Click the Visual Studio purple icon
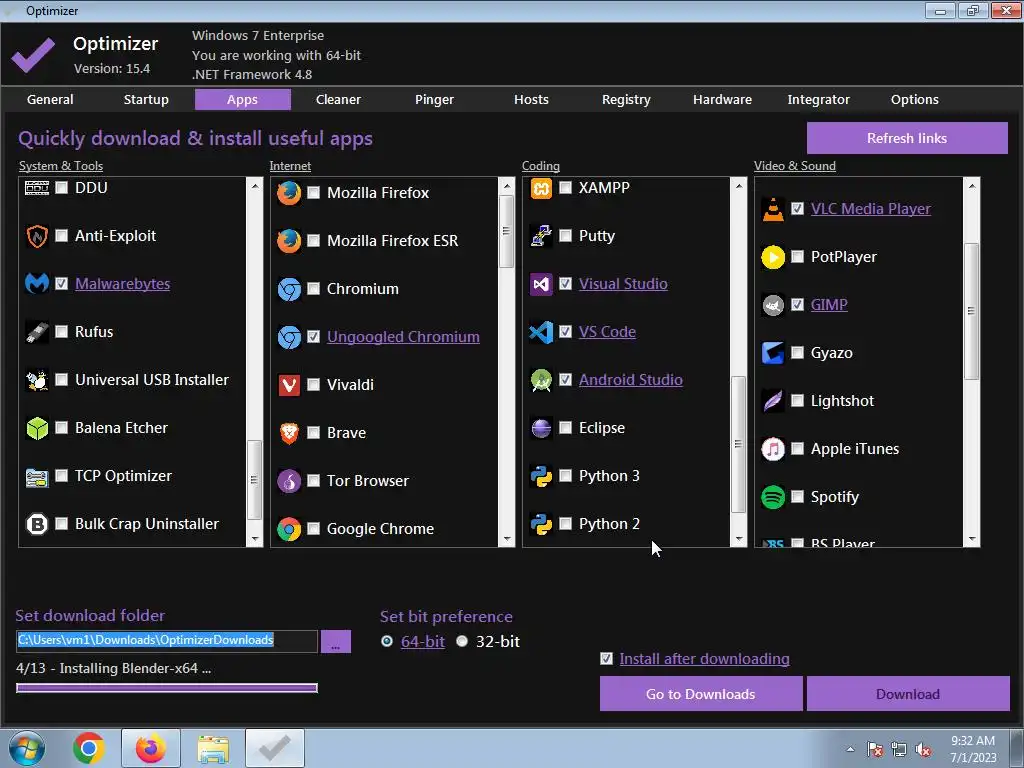This screenshot has height=768, width=1024. point(541,284)
